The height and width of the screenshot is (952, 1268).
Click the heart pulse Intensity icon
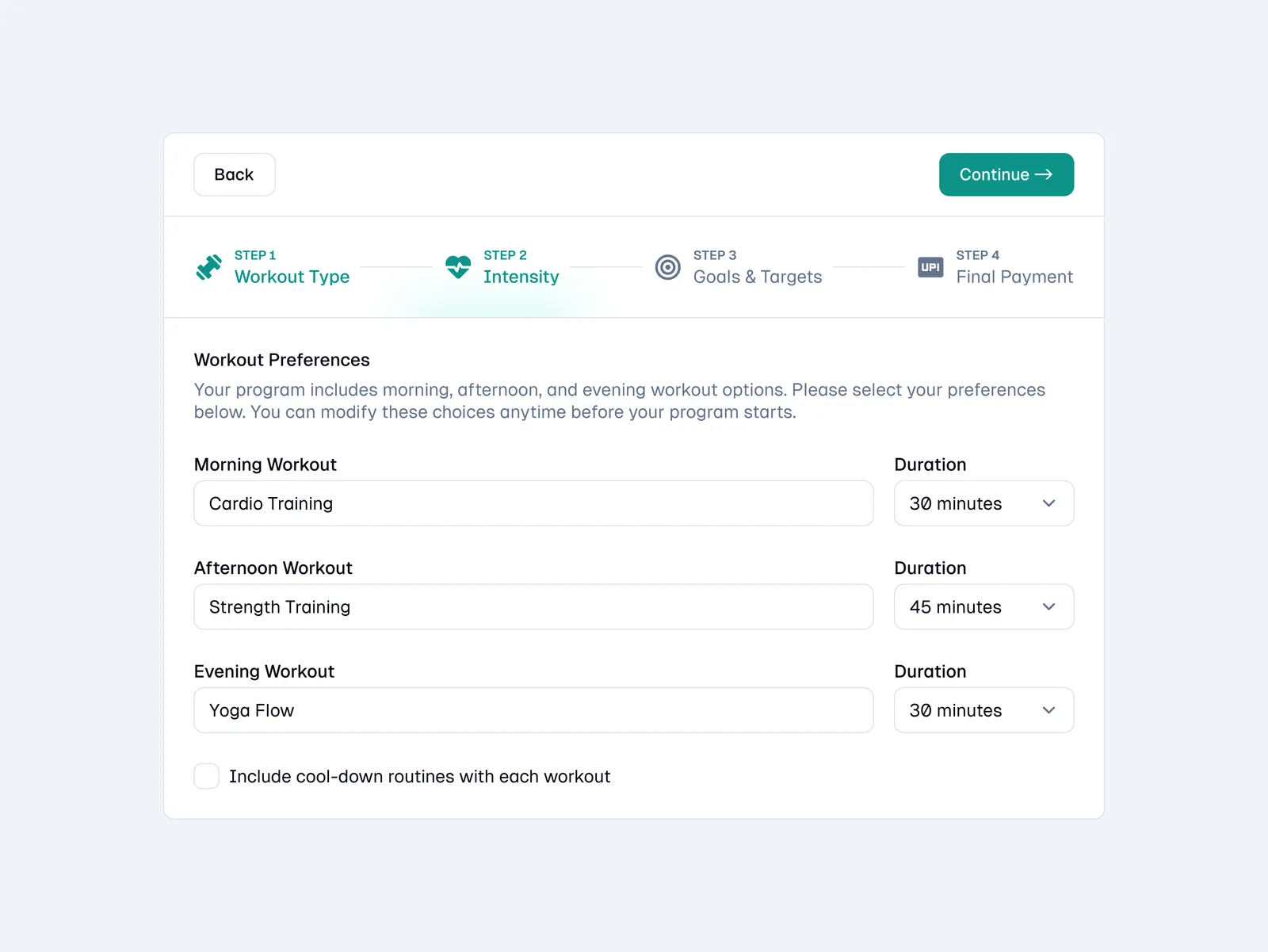[458, 267]
